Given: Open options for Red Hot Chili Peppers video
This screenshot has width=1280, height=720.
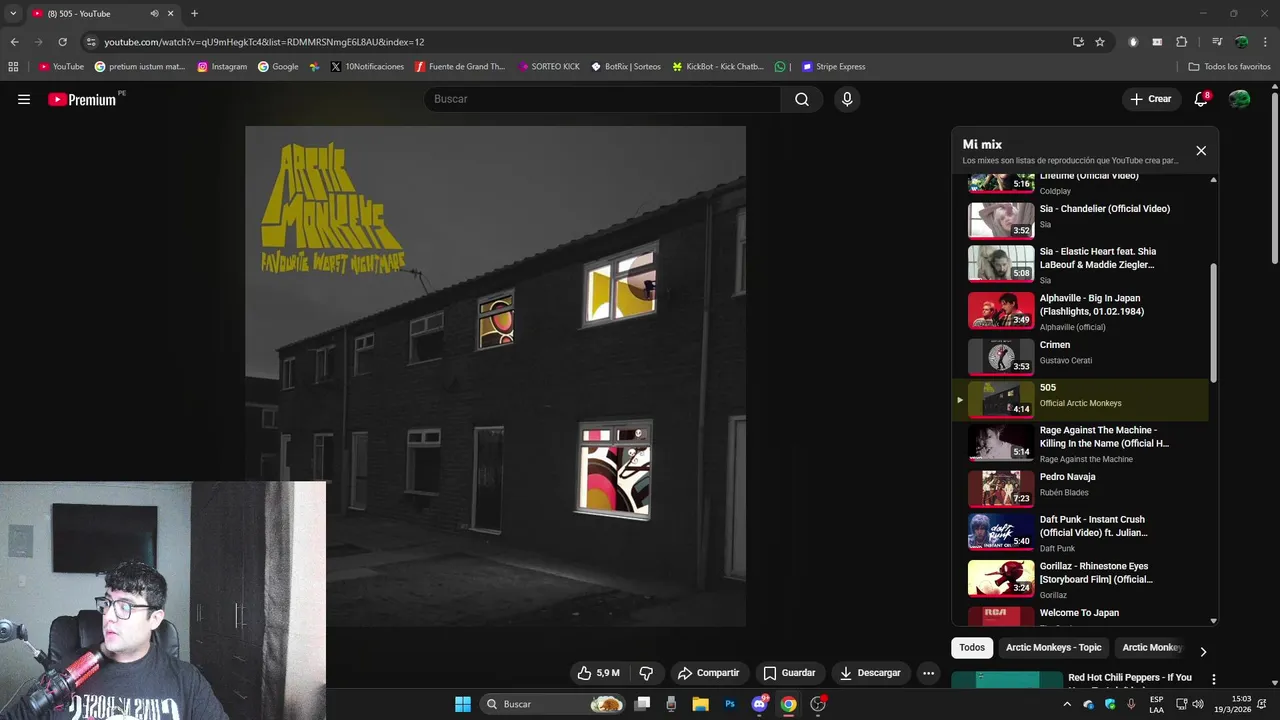Looking at the screenshot, I should (x=1214, y=679).
